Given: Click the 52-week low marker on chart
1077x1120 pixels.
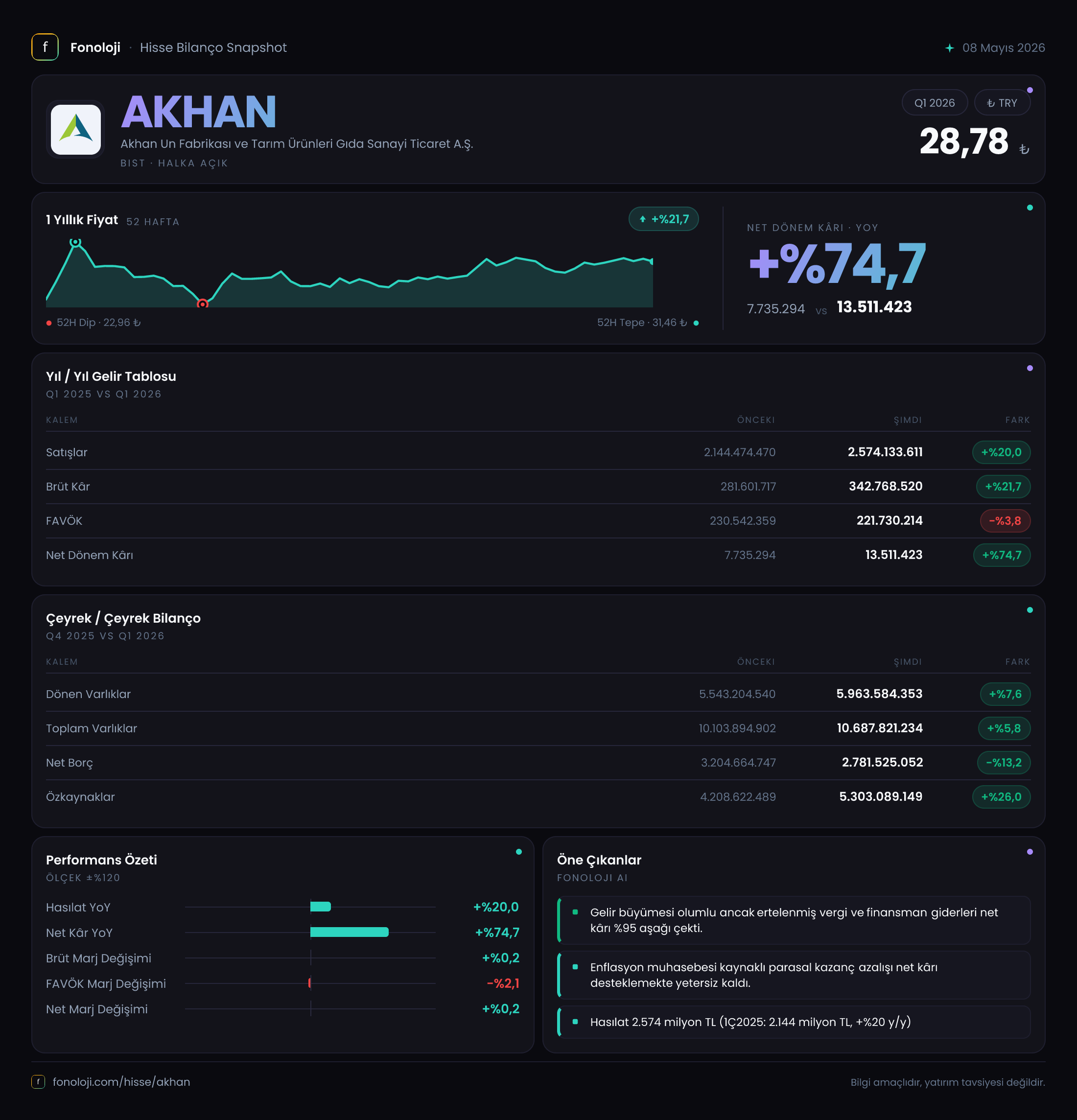Looking at the screenshot, I should tap(202, 304).
